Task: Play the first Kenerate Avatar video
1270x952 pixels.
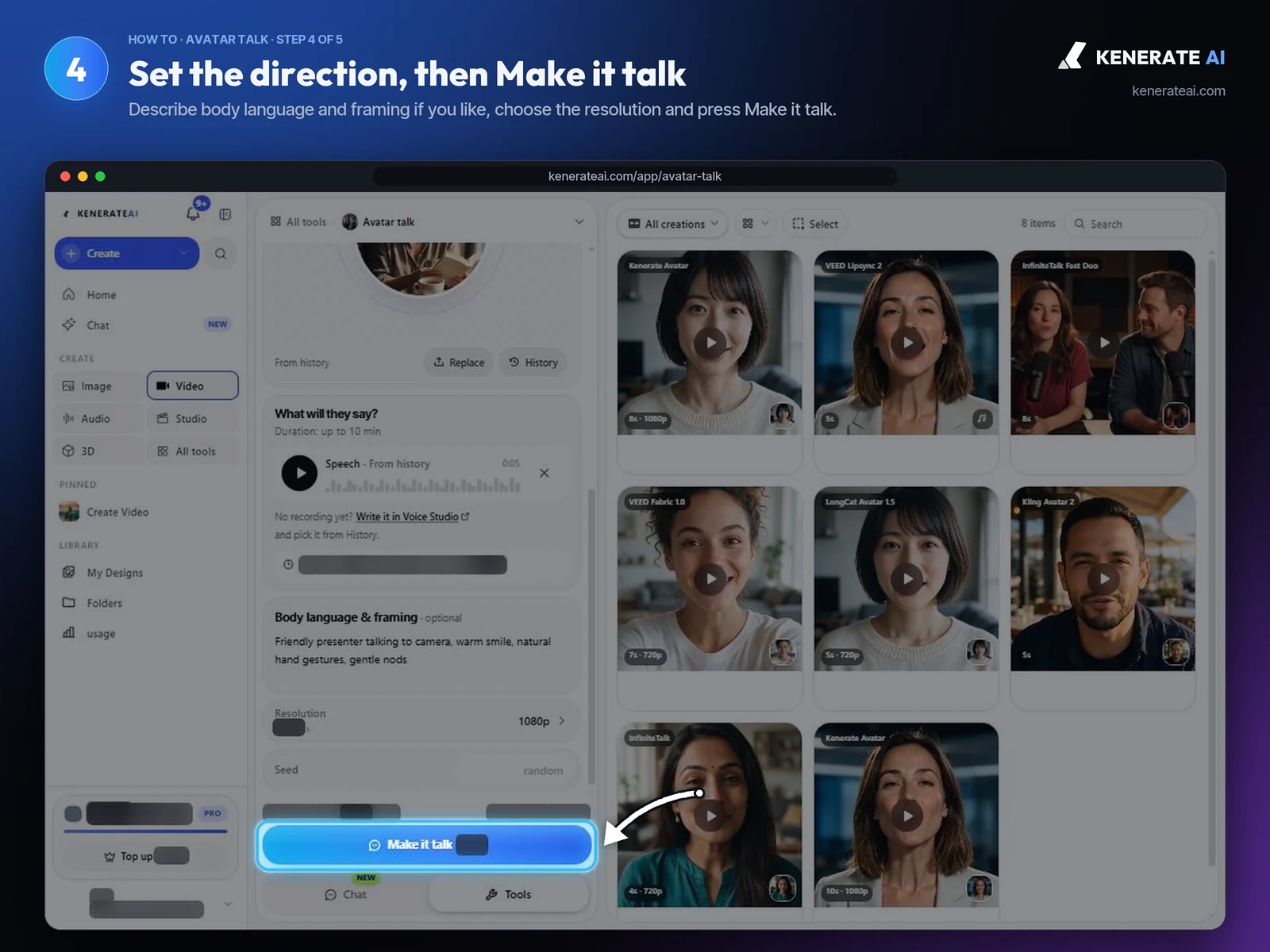Action: tap(710, 343)
